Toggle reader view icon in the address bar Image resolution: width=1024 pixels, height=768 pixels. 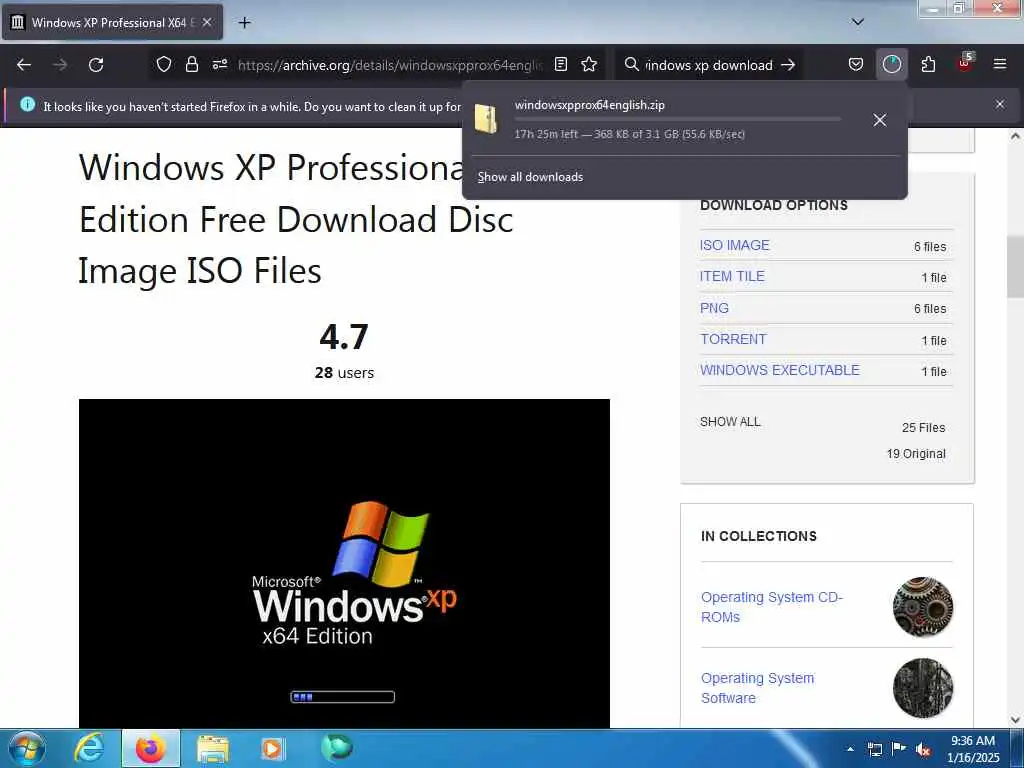[x=561, y=64]
